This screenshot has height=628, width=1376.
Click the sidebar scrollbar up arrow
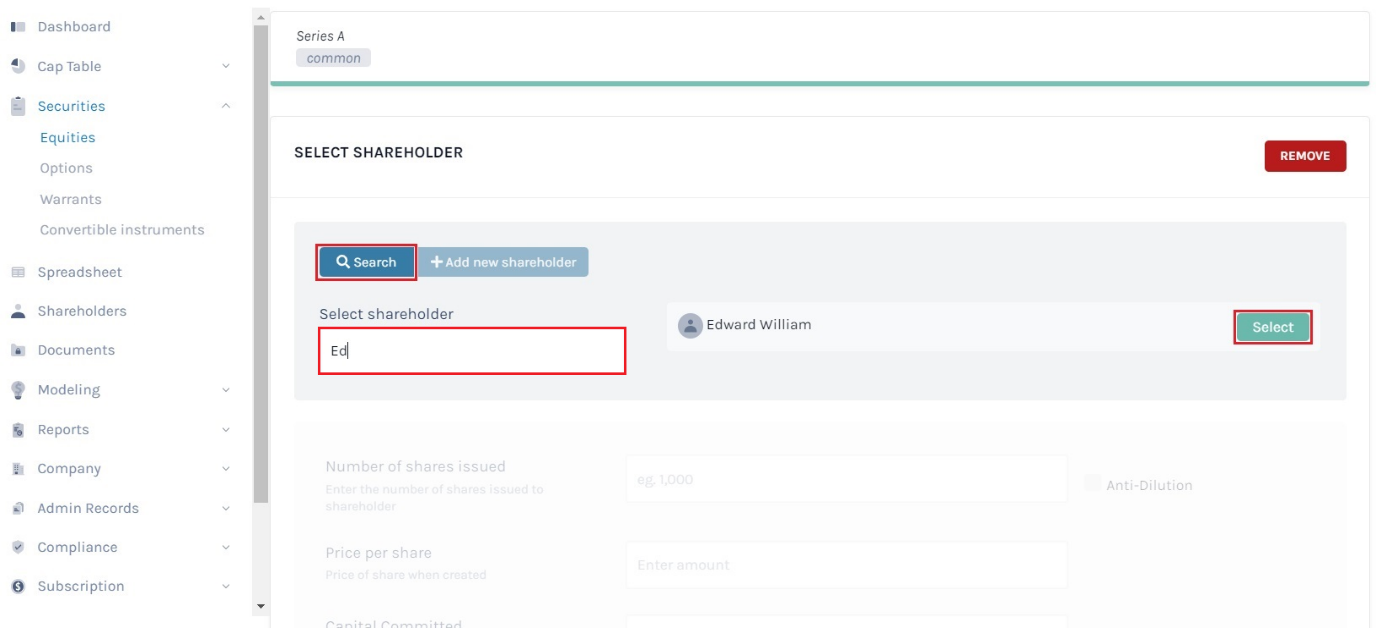click(262, 18)
